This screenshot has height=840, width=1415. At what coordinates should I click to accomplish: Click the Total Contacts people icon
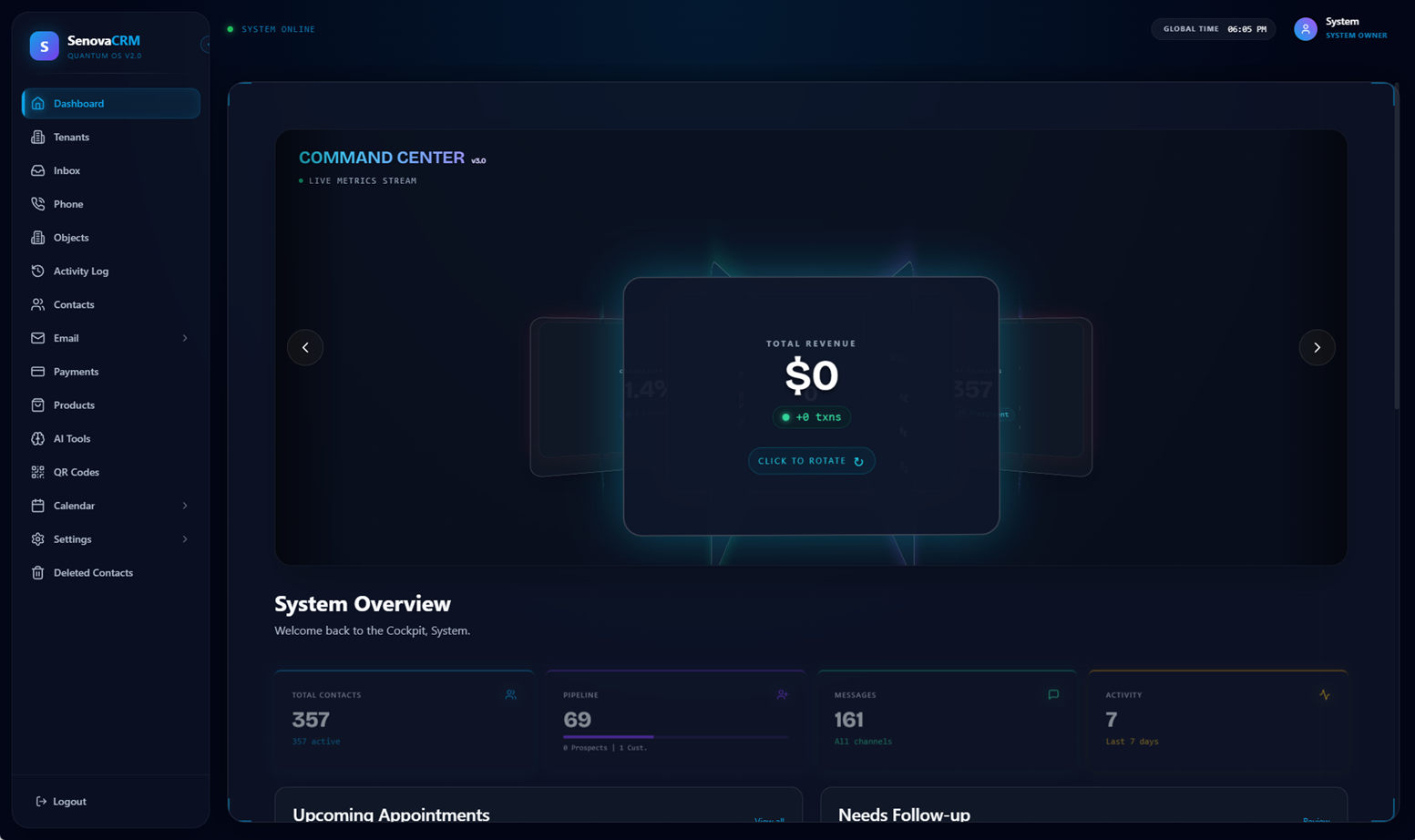(510, 694)
